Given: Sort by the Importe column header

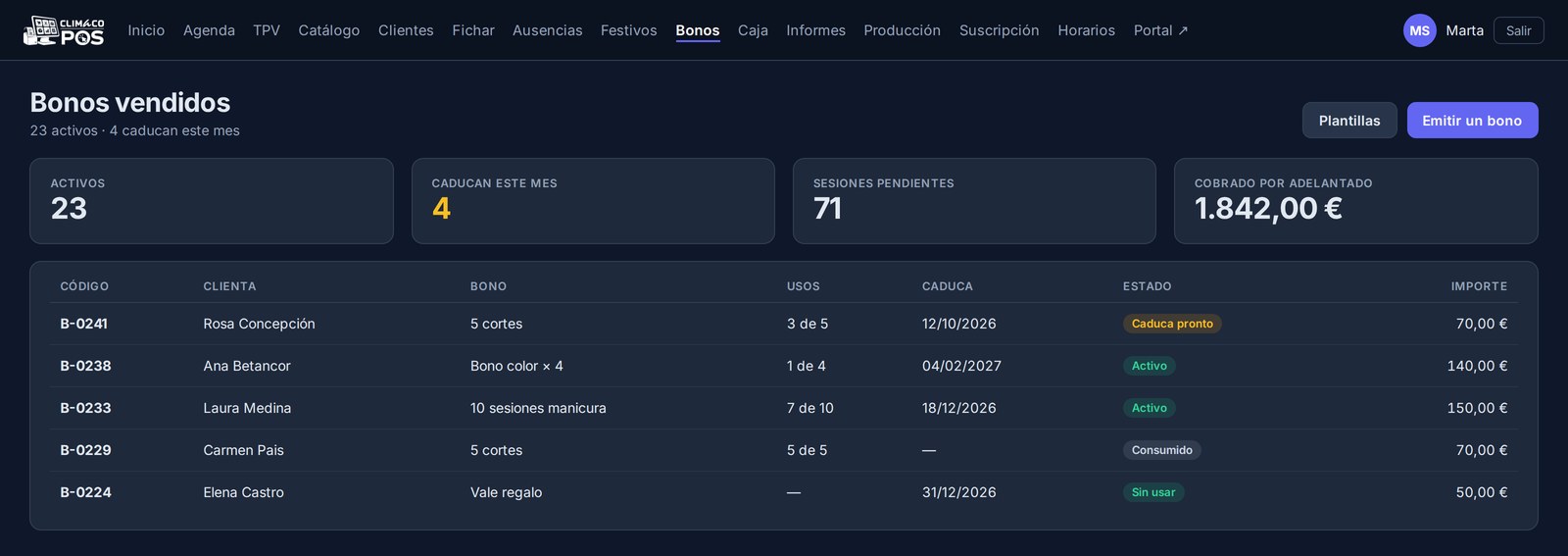Looking at the screenshot, I should click(x=1479, y=286).
